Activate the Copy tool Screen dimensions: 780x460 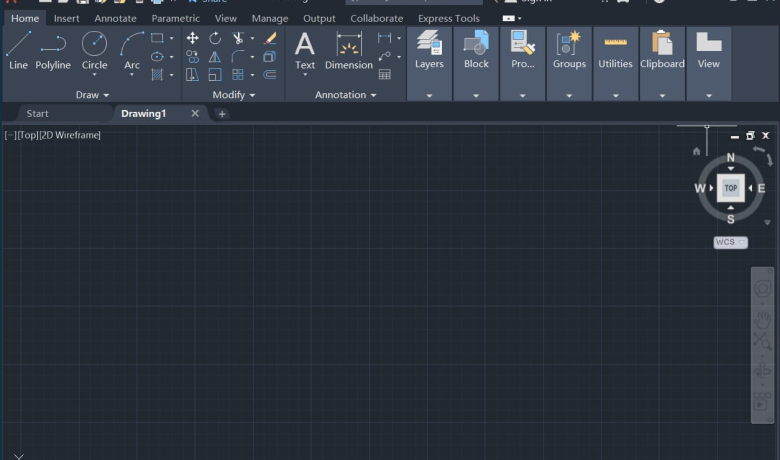pyautogui.click(x=193, y=57)
